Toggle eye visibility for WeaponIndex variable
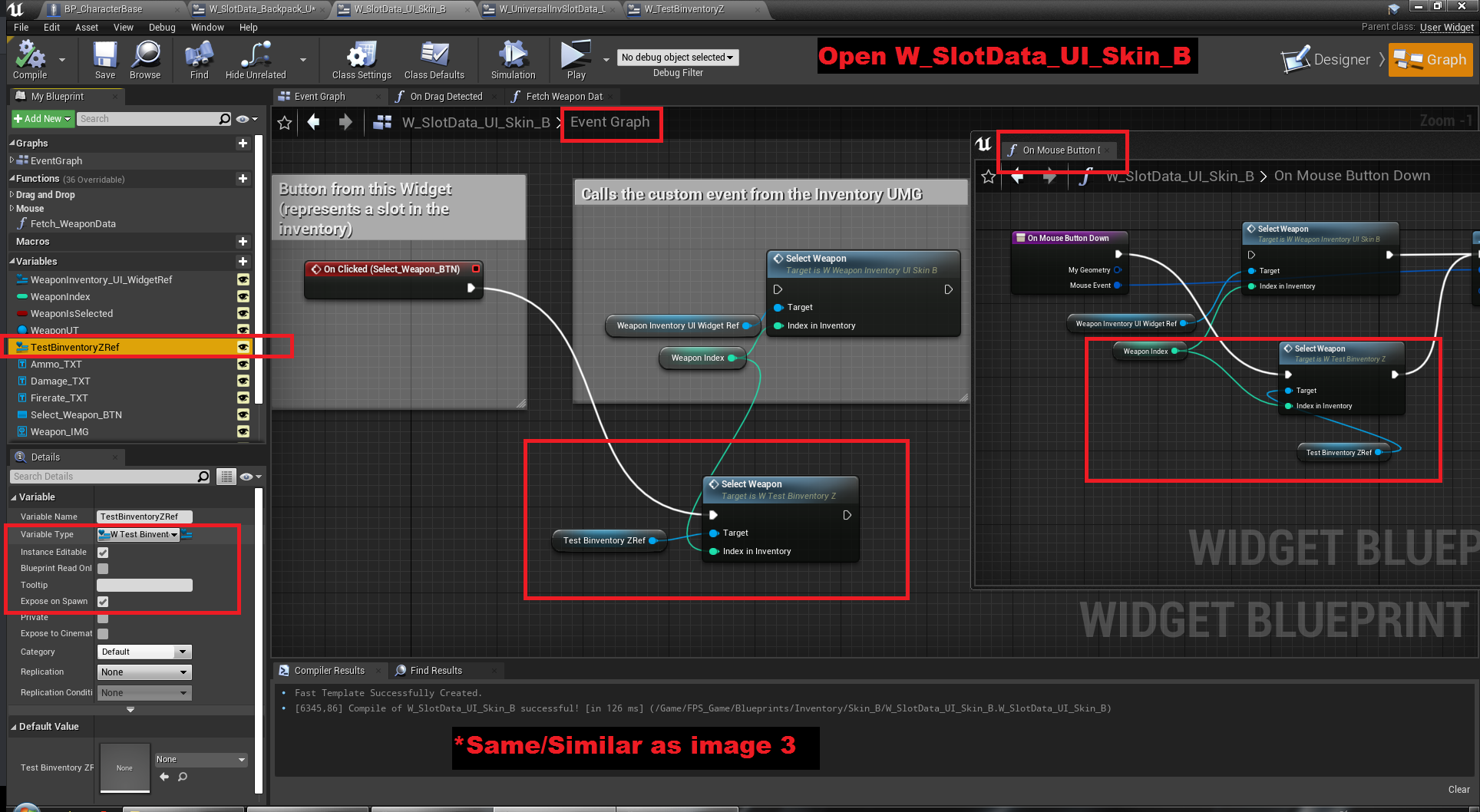 tap(243, 297)
